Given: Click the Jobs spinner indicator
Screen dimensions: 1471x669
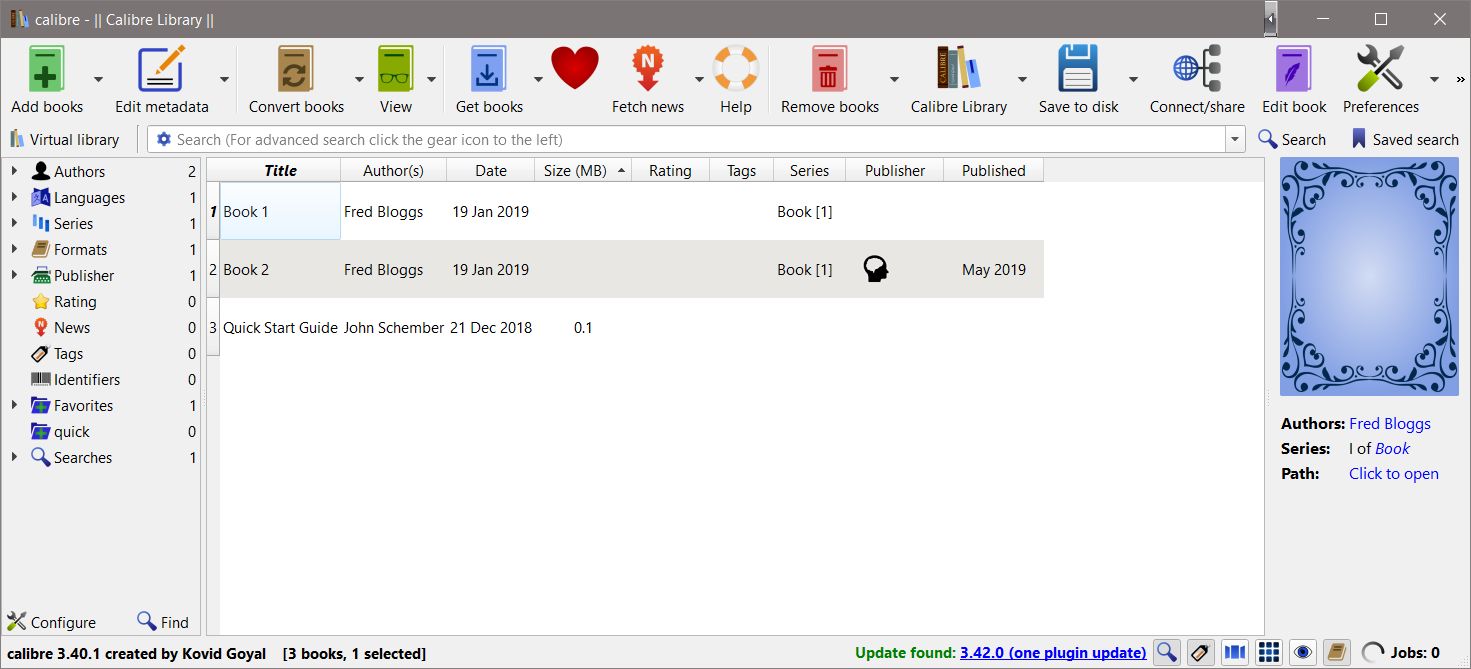Looking at the screenshot, I should coord(1374,652).
